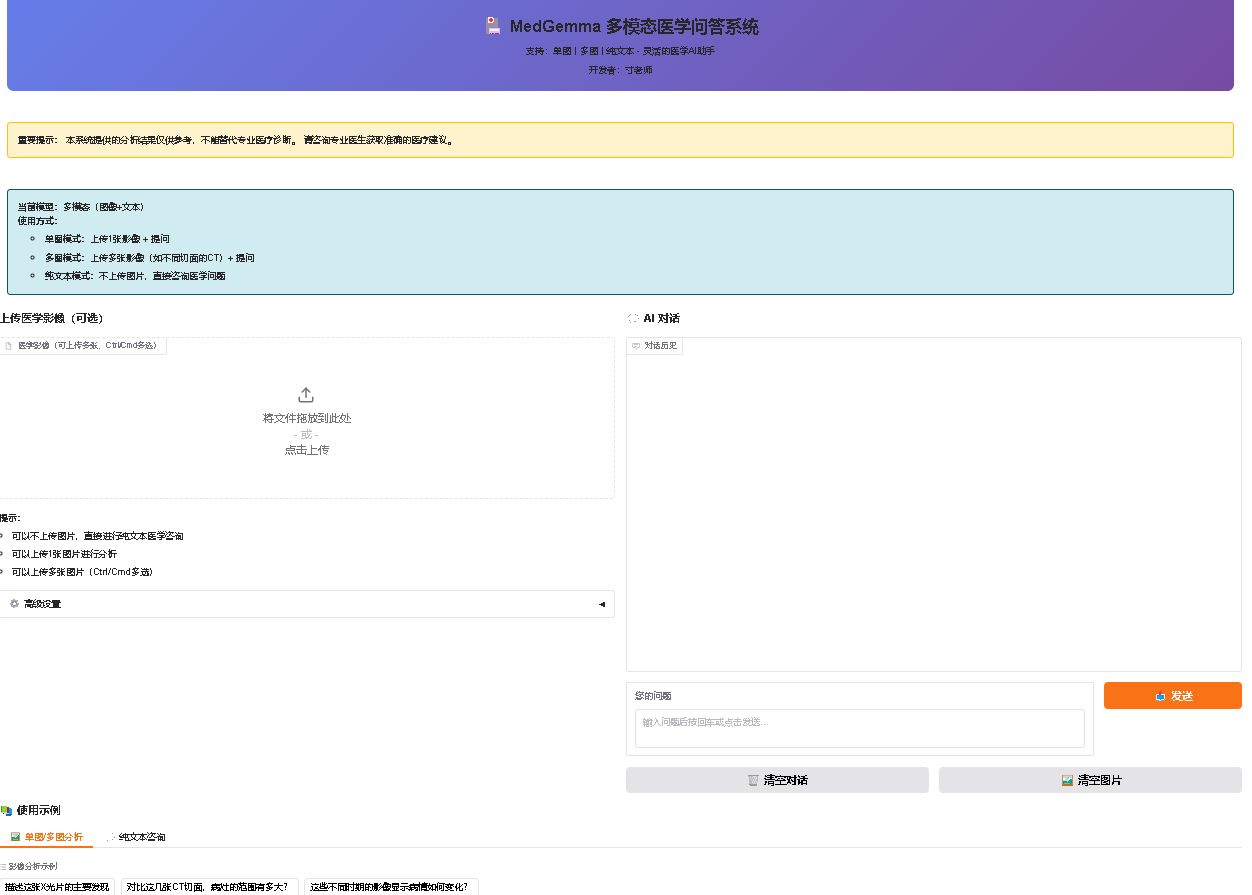
Task: Click the yellow 重要提示 warning banner text
Action: (236, 140)
